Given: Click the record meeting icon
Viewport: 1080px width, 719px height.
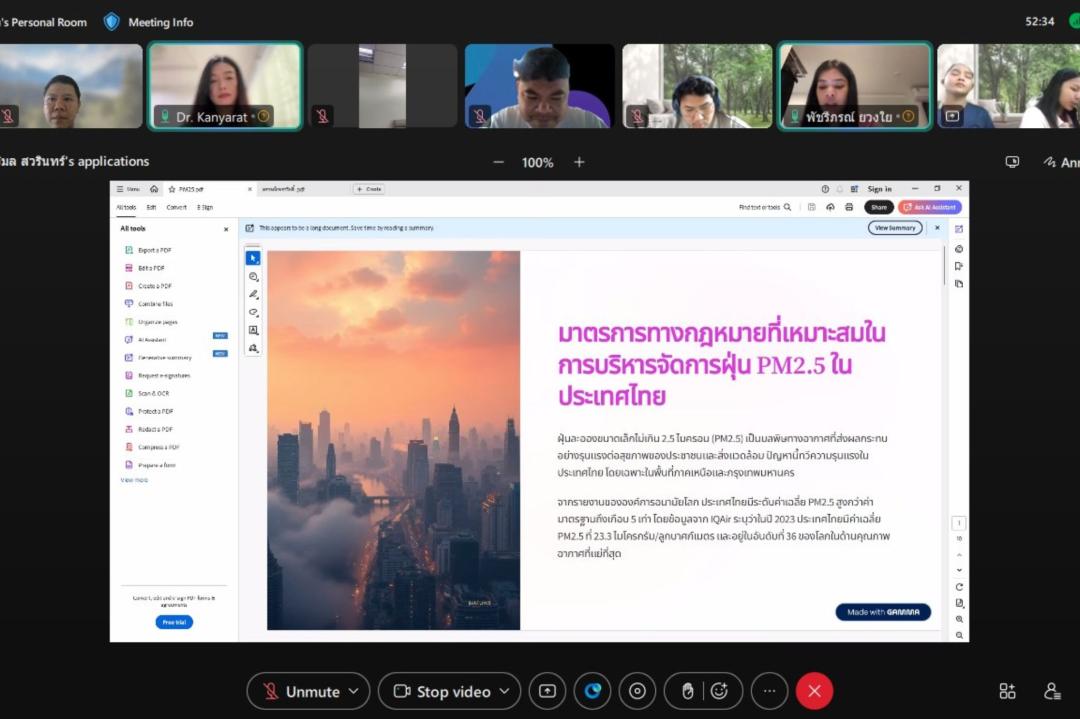Looking at the screenshot, I should tap(637, 691).
